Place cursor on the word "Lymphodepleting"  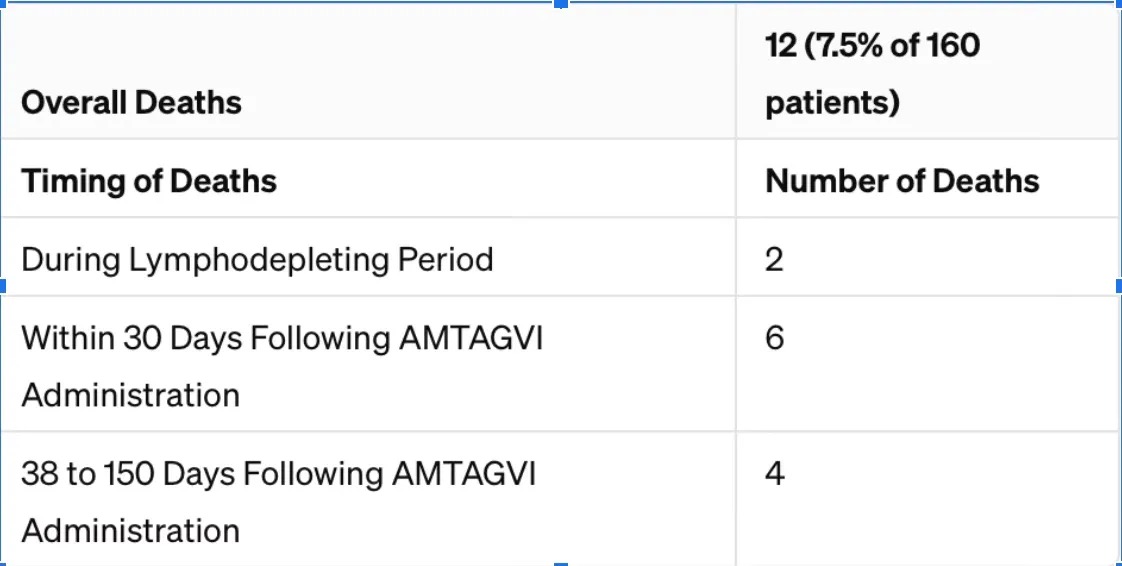coord(260,260)
